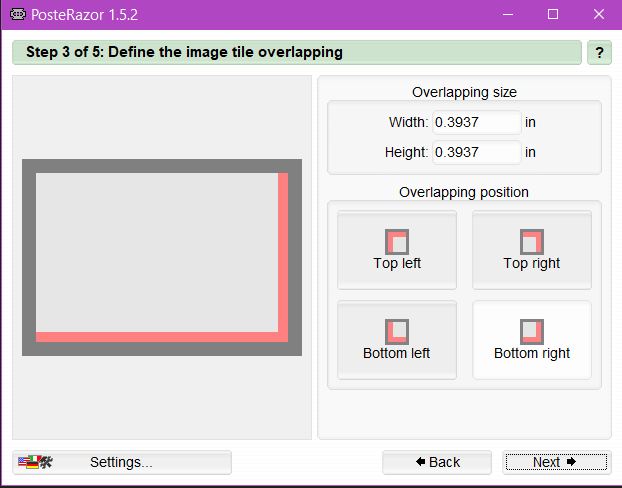Image resolution: width=622 pixels, height=488 pixels.
Task: Go Back to the previous step
Action: click(x=437, y=462)
